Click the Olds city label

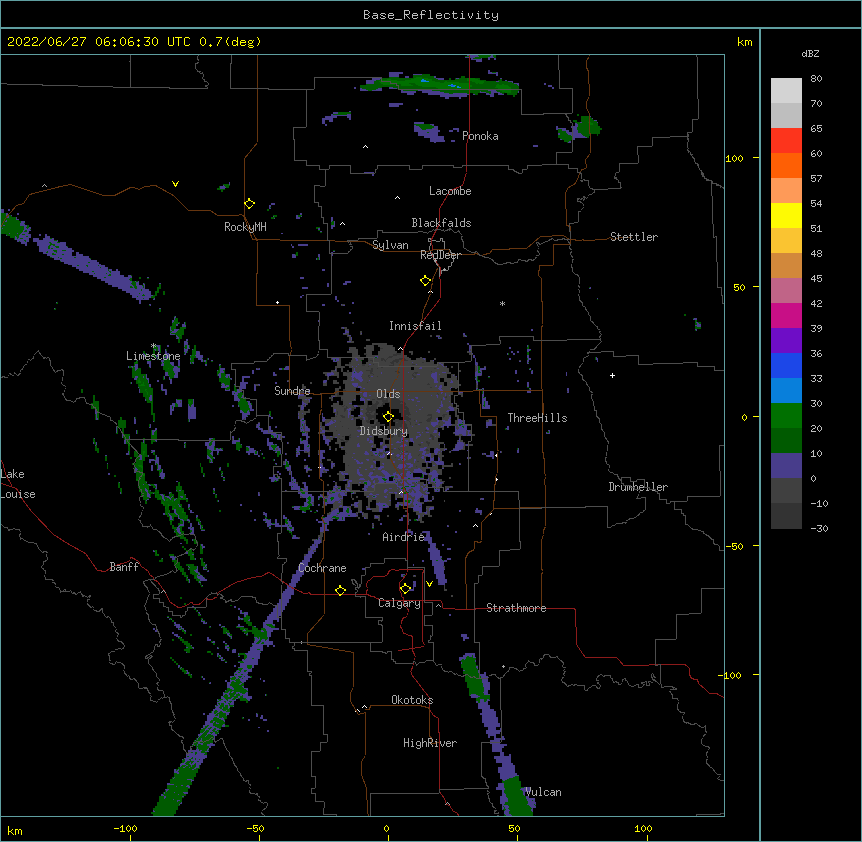[388, 394]
